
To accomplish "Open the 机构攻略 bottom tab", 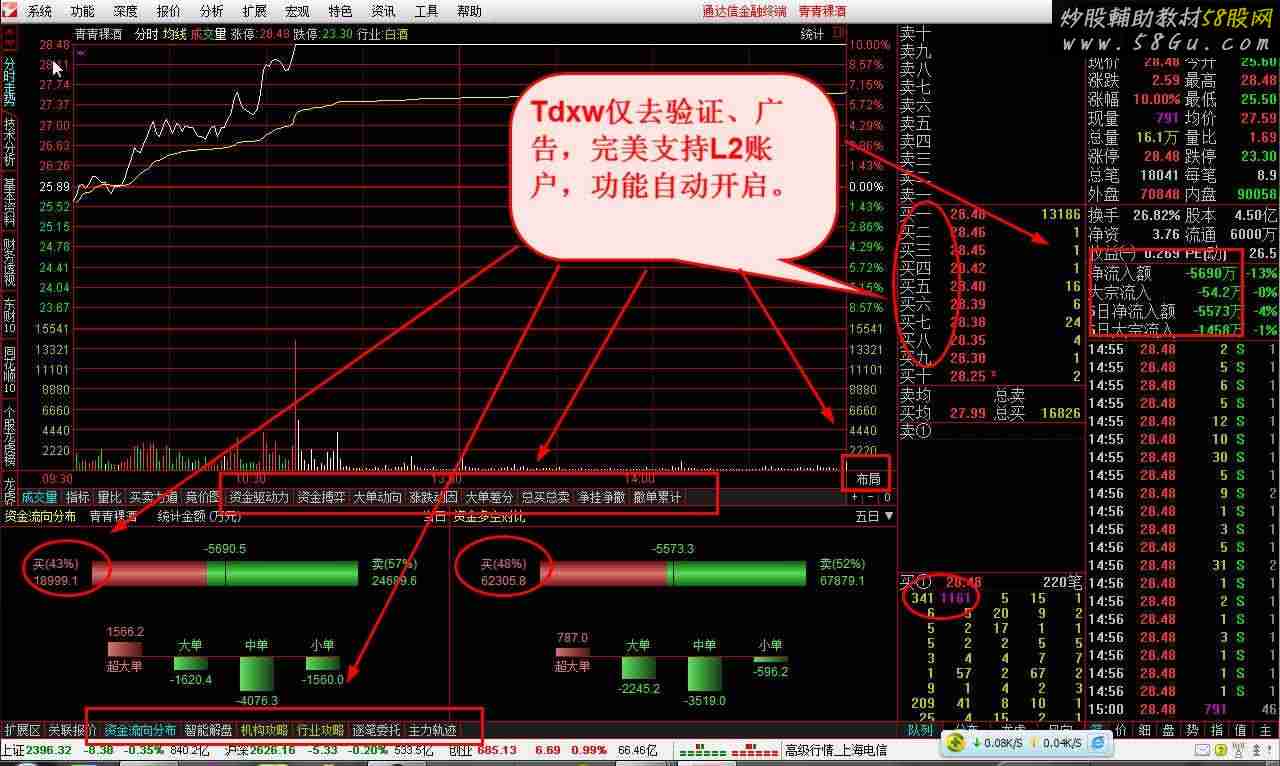I will 264,730.
